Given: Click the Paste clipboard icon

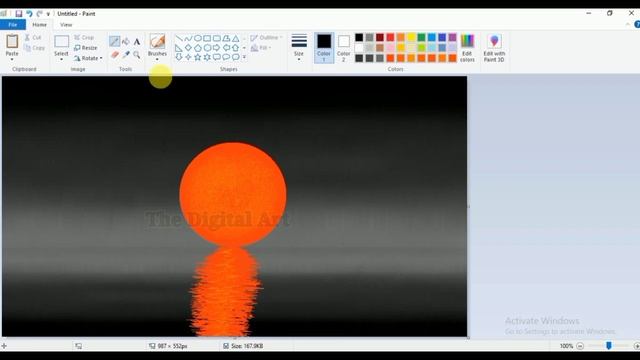Looking at the screenshot, I should 12,41.
